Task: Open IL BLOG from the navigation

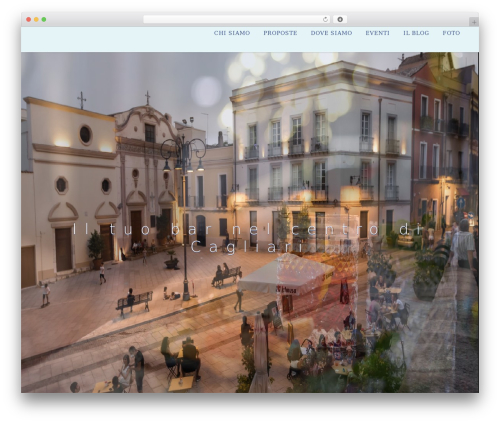Action: [x=416, y=33]
